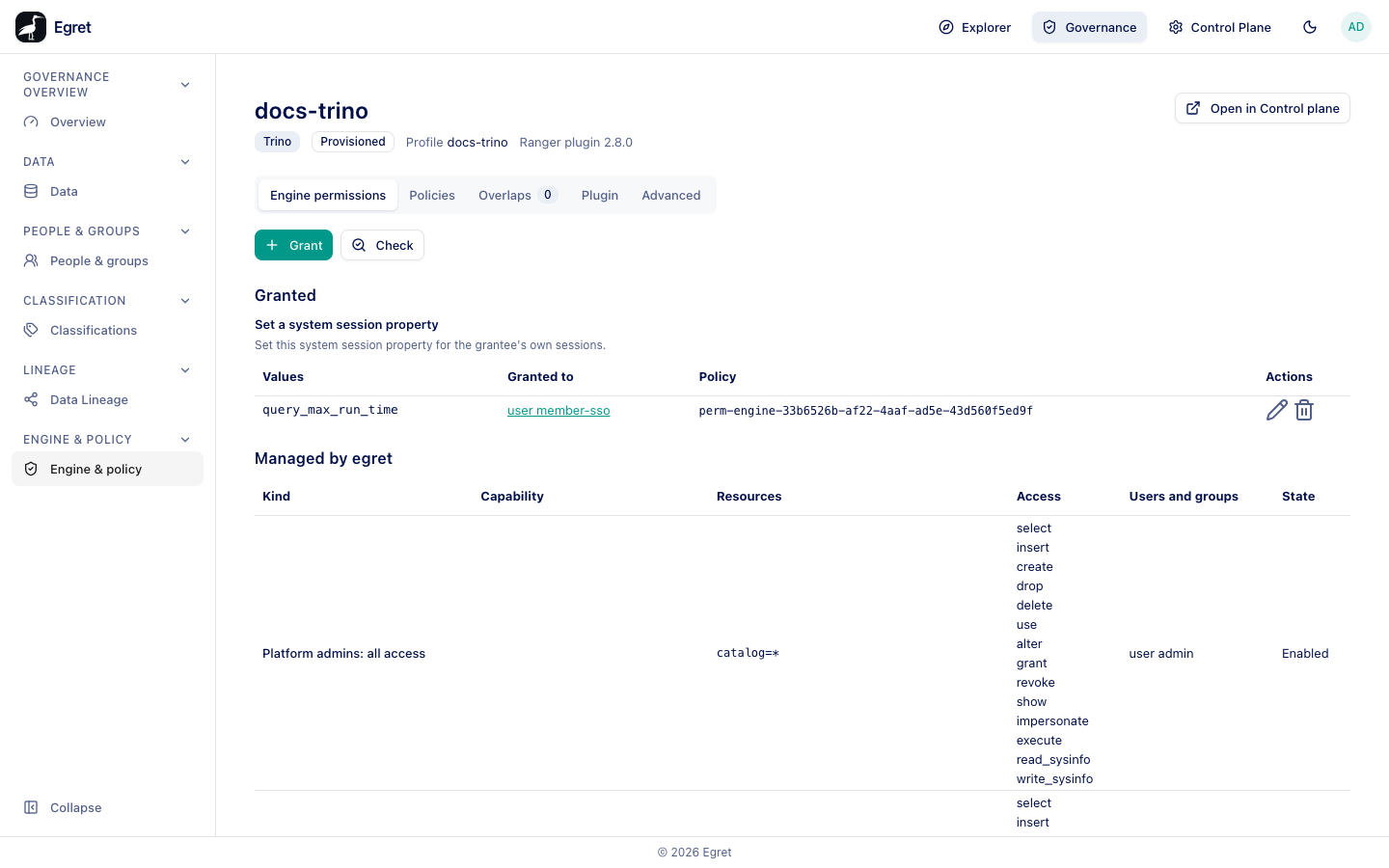1389x868 pixels.
Task: Click the Ranger plugin 2.8.0 text
Action: click(576, 143)
